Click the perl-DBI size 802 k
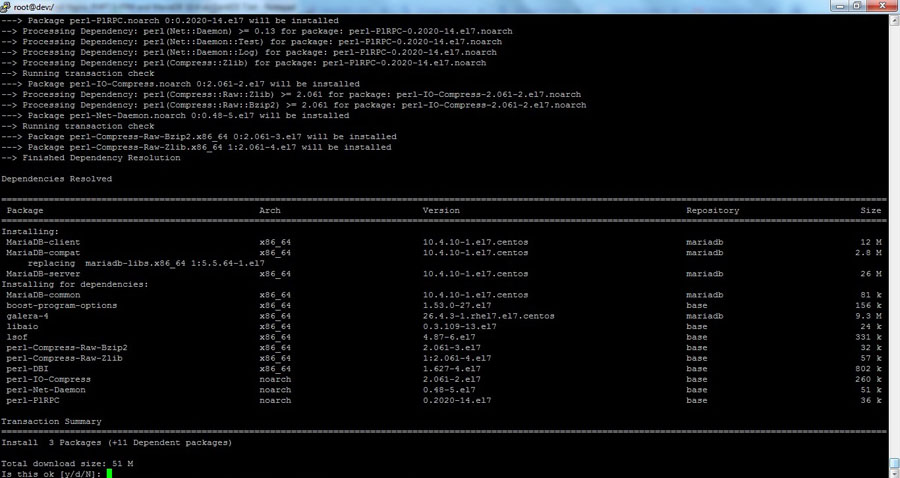The width and height of the screenshot is (900, 478). click(868, 369)
